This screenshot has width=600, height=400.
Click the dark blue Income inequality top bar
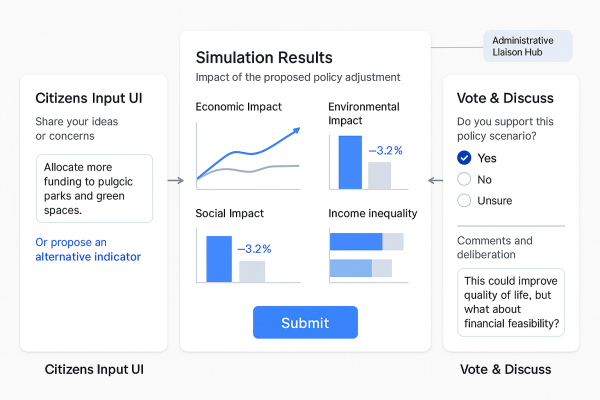coord(356,241)
